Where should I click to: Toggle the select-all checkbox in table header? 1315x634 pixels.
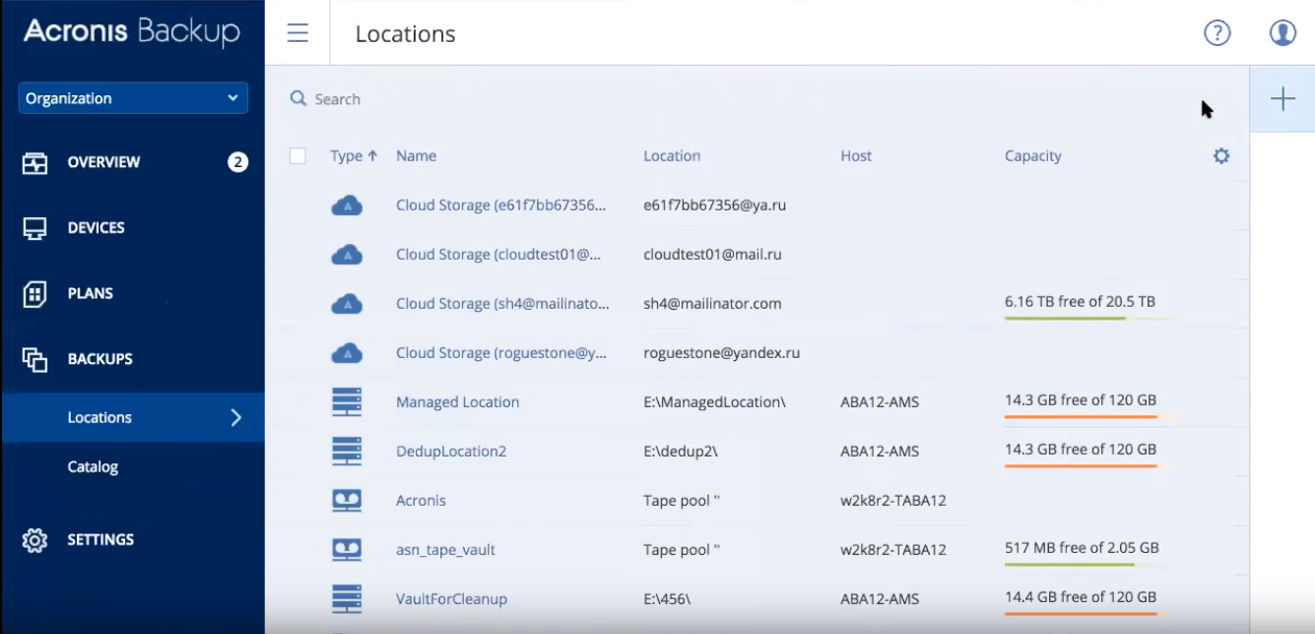coord(297,156)
